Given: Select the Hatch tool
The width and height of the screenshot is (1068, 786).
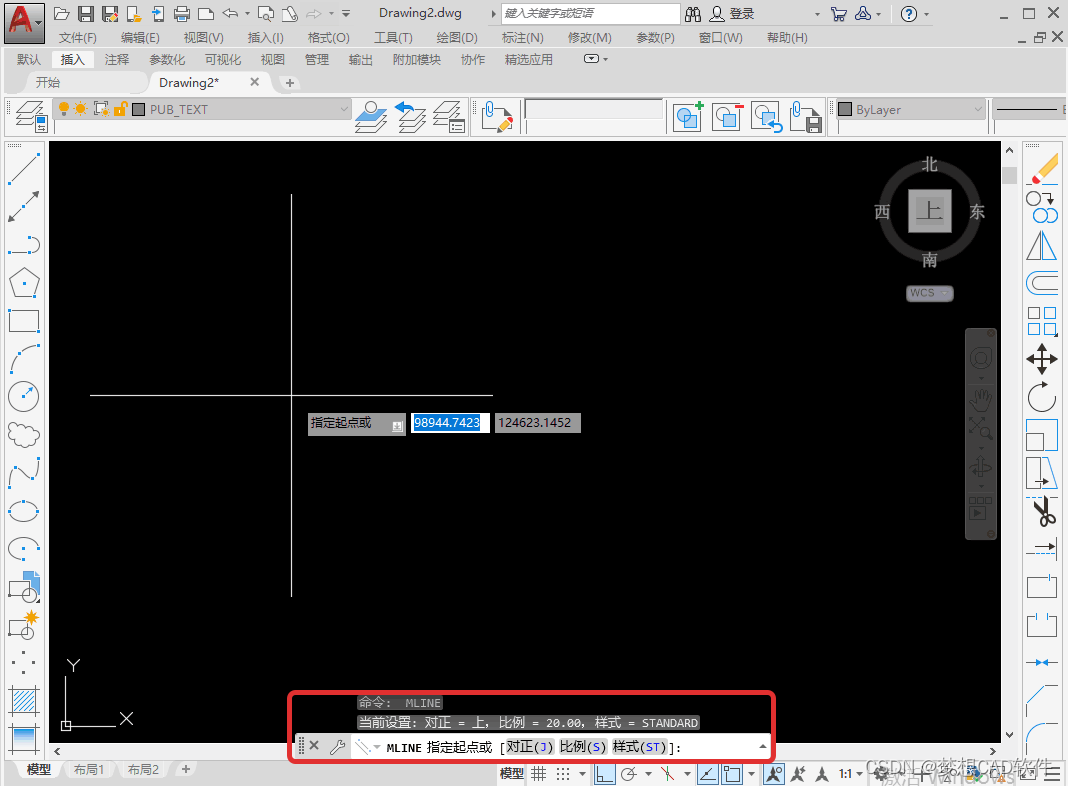Looking at the screenshot, I should (x=24, y=701).
